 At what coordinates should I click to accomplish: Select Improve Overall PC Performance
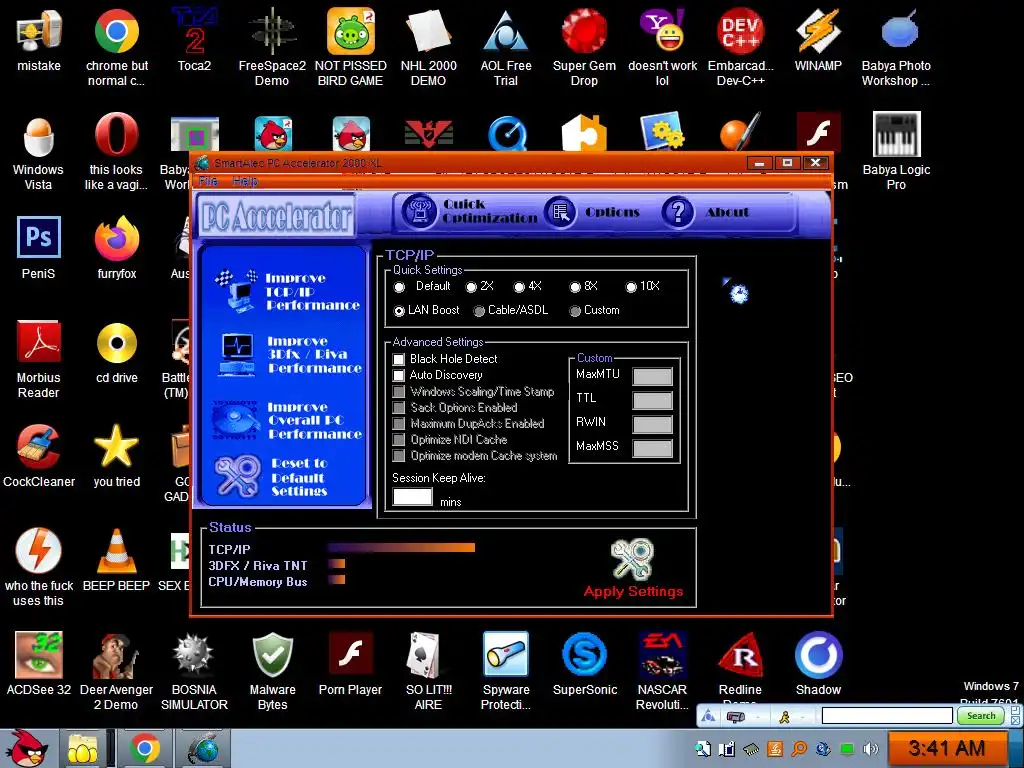tap(287, 421)
